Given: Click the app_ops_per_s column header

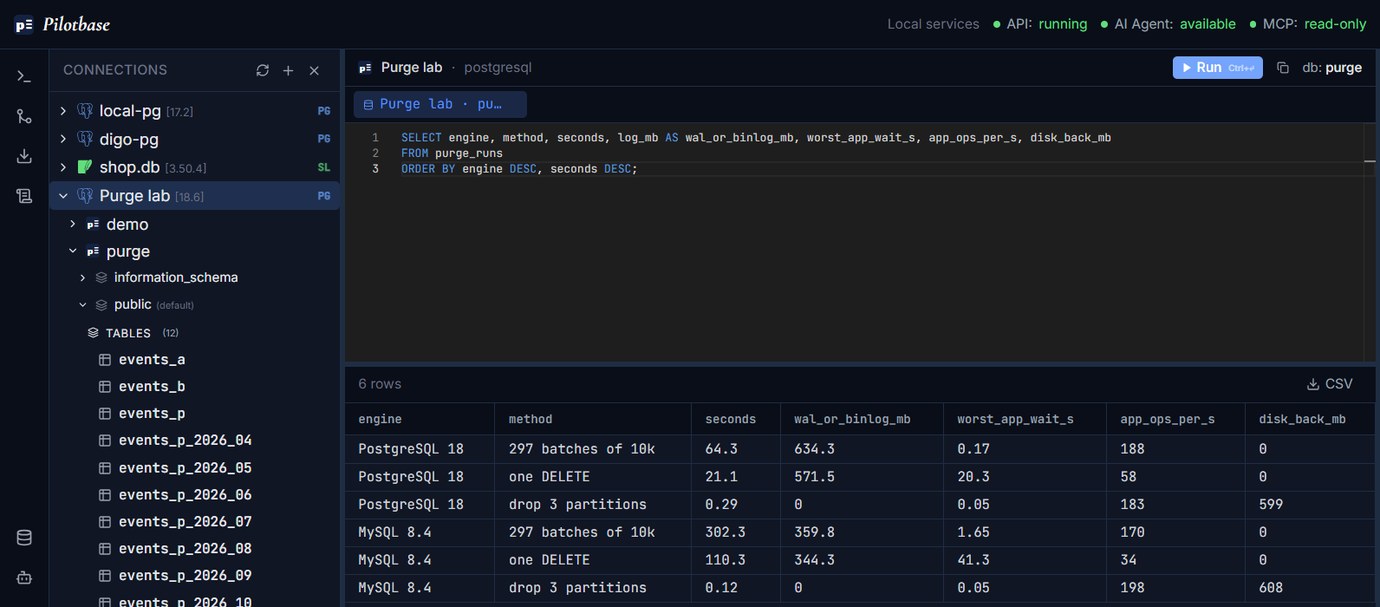Looking at the screenshot, I should coord(1176,419).
